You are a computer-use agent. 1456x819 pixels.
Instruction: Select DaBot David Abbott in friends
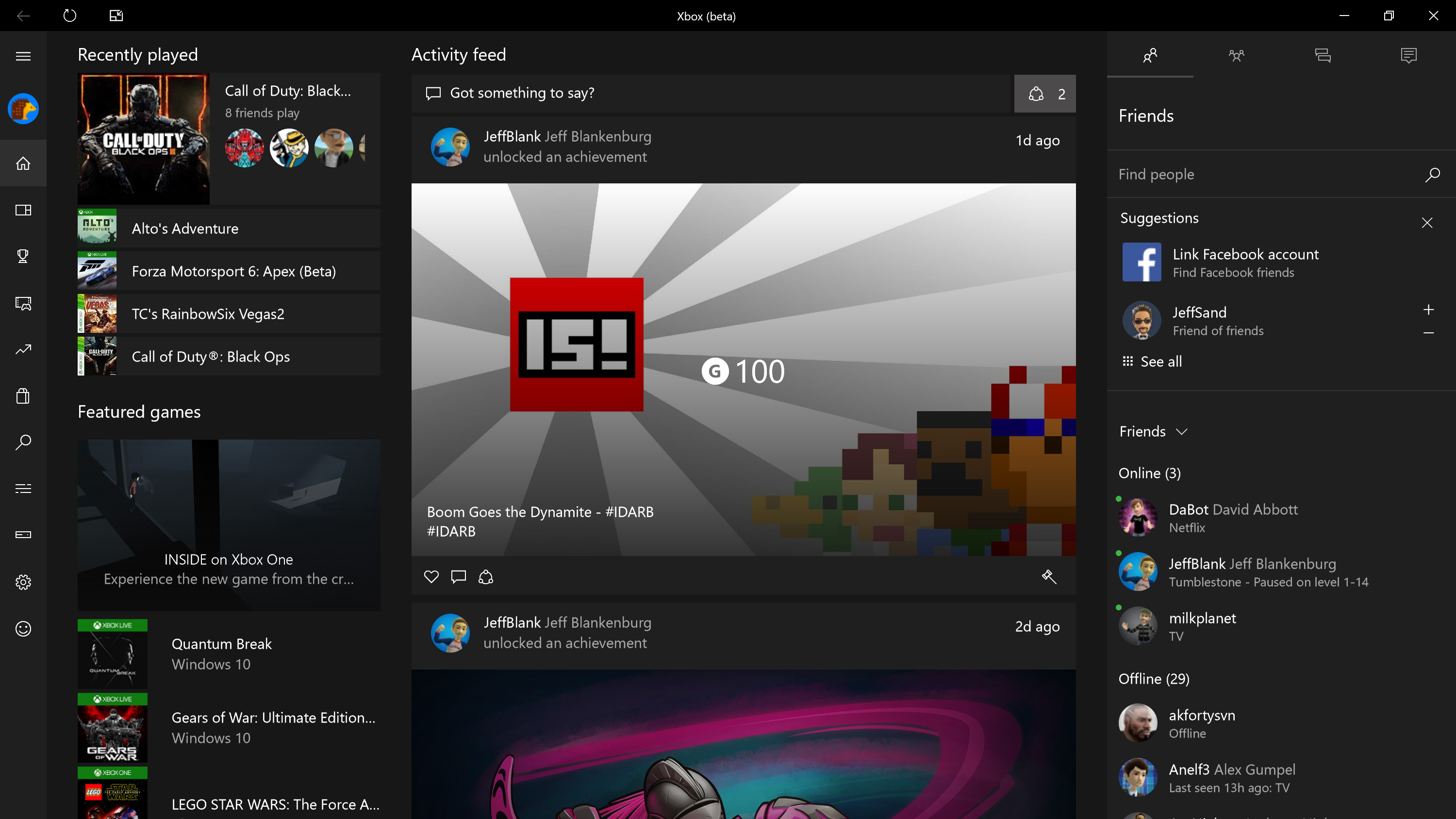click(1281, 517)
